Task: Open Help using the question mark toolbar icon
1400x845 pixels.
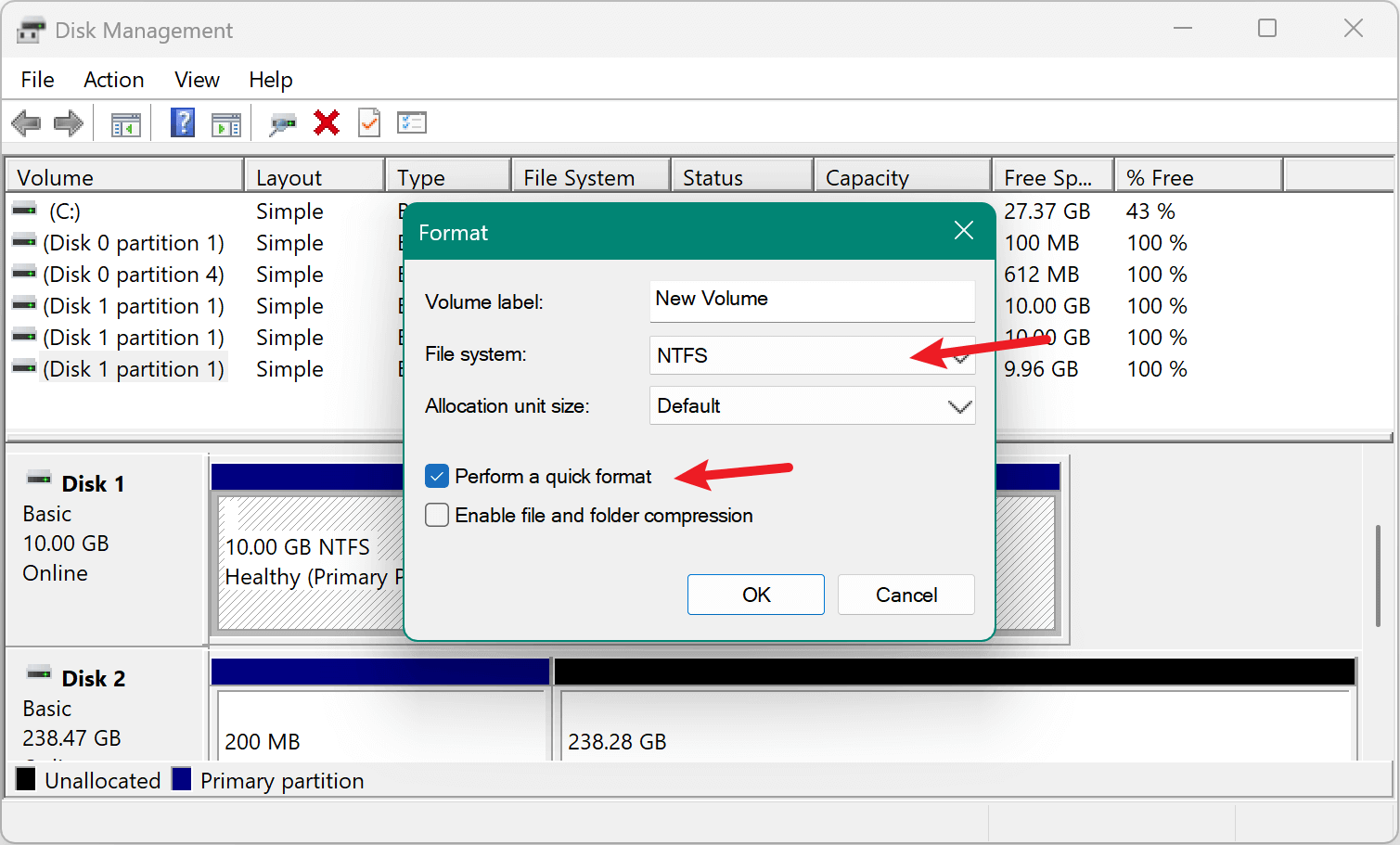Action: click(x=182, y=122)
